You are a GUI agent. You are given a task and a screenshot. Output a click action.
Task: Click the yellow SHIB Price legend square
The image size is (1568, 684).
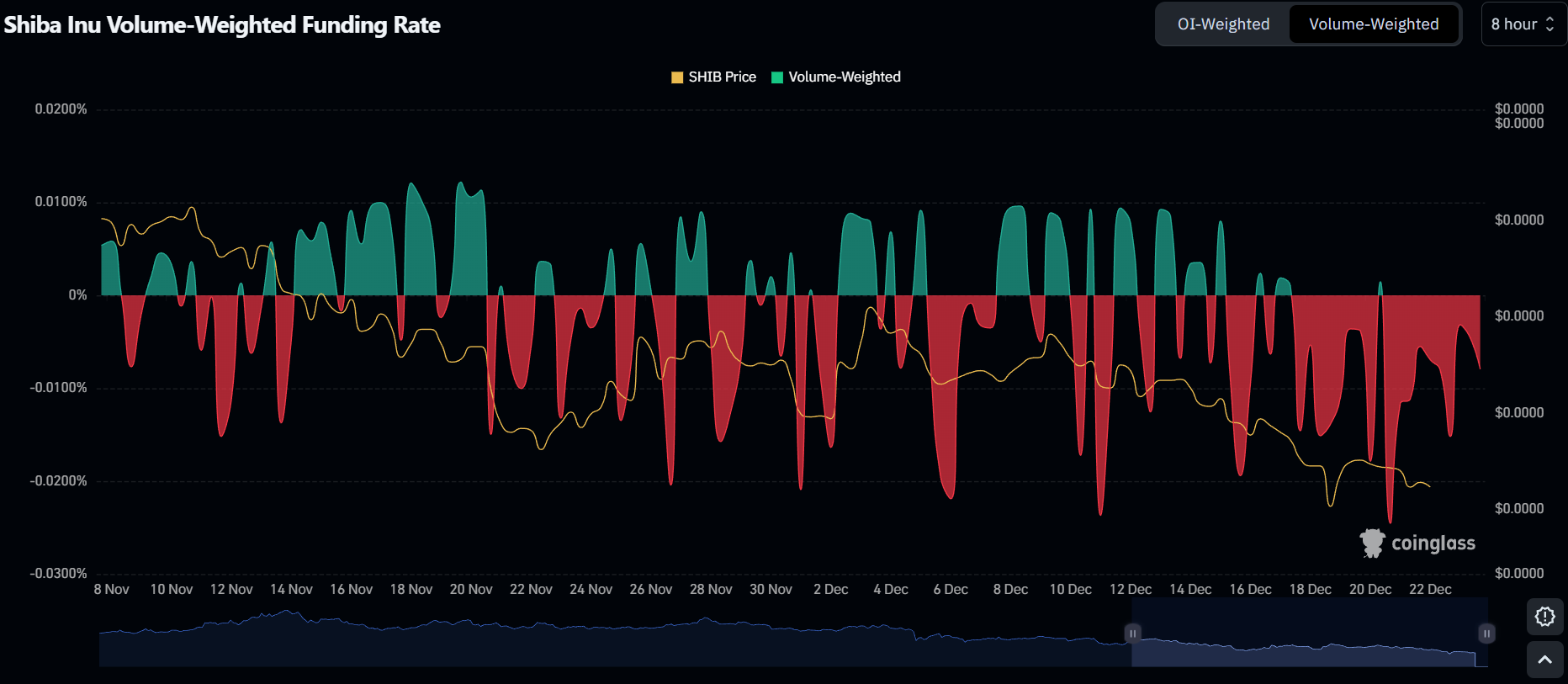coord(677,77)
